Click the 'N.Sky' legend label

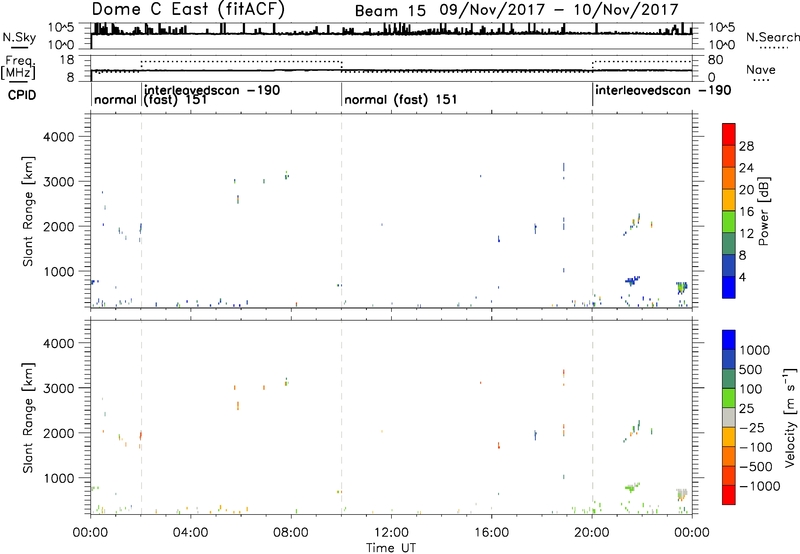coord(19,37)
